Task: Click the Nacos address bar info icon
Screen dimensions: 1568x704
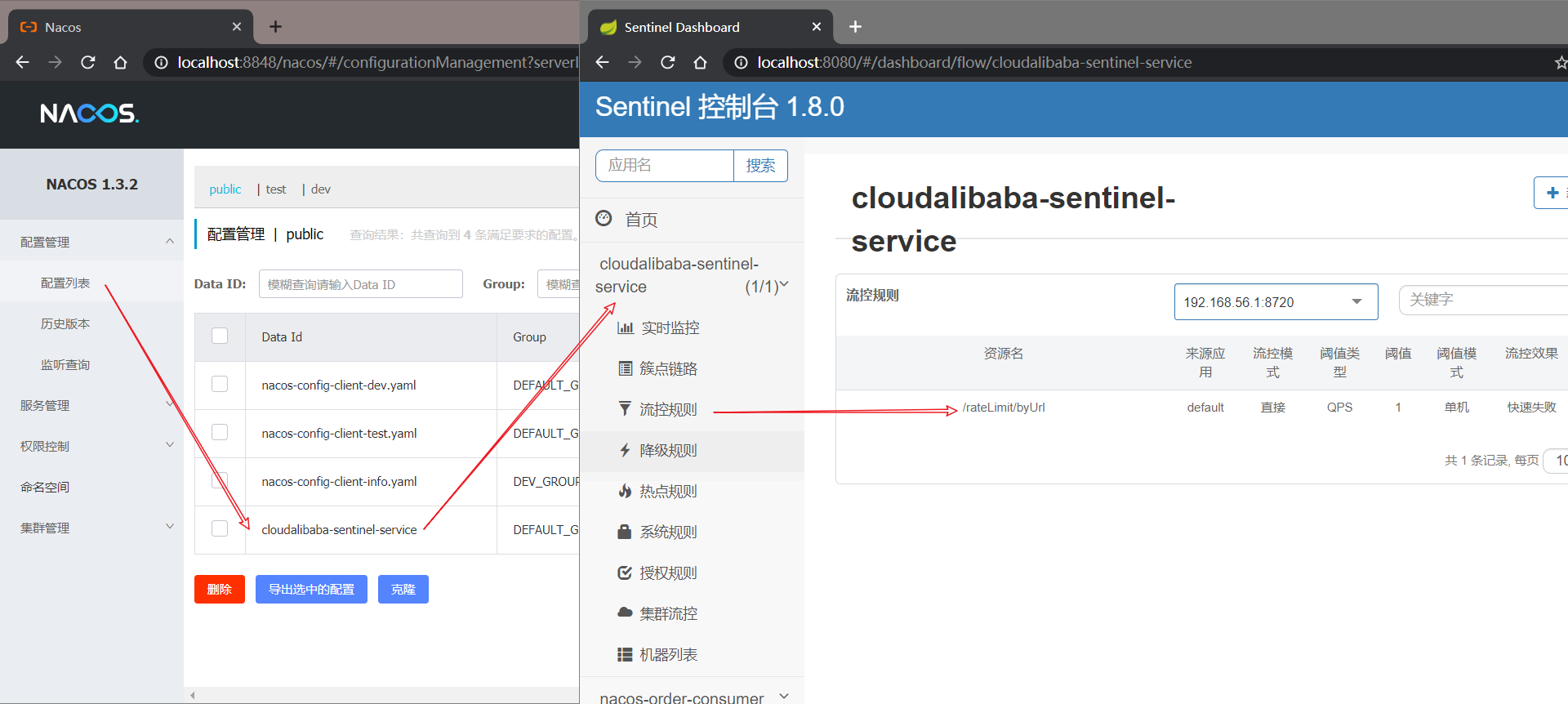Action: point(161,63)
